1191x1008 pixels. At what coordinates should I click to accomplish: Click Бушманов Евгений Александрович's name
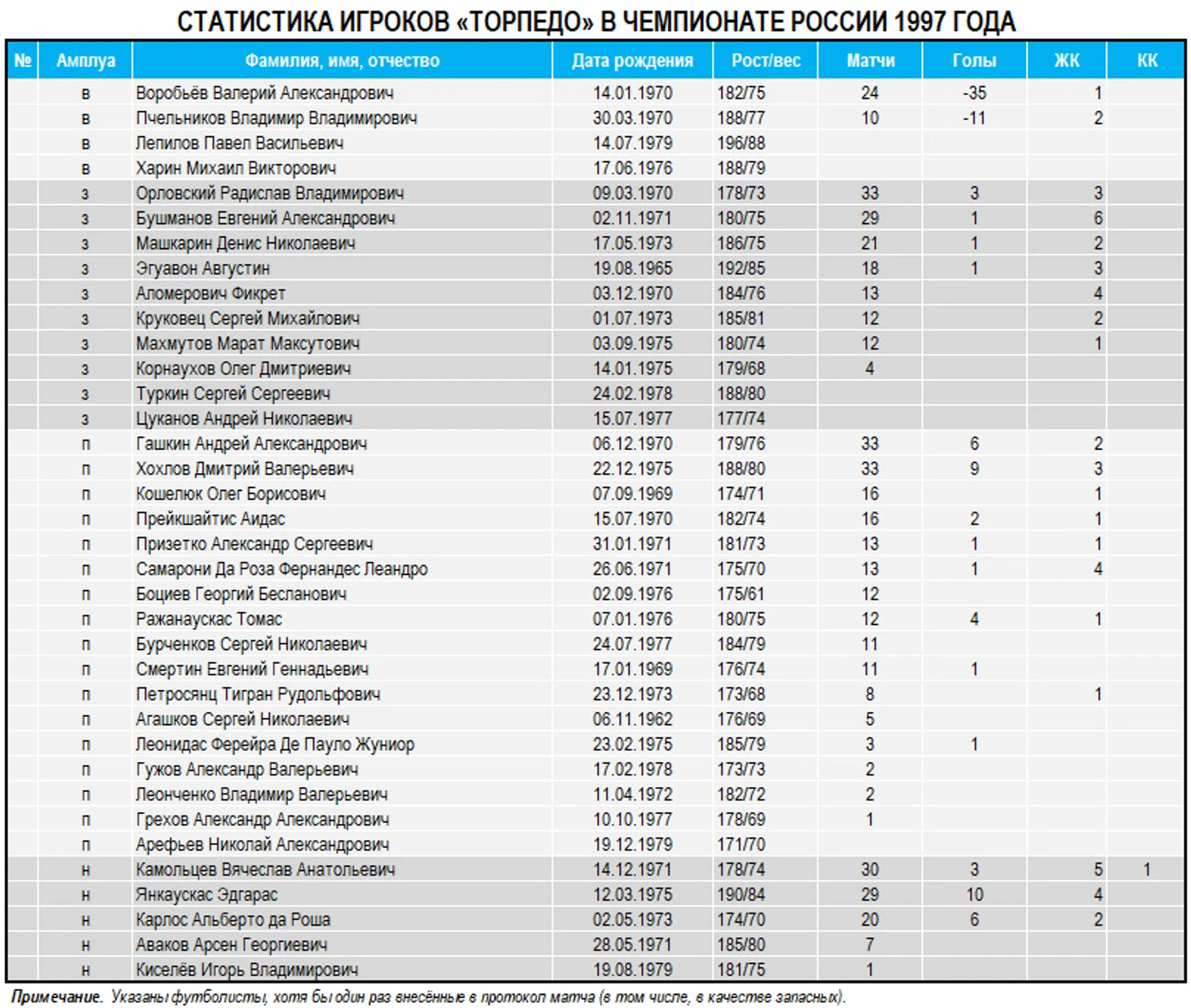click(x=265, y=219)
